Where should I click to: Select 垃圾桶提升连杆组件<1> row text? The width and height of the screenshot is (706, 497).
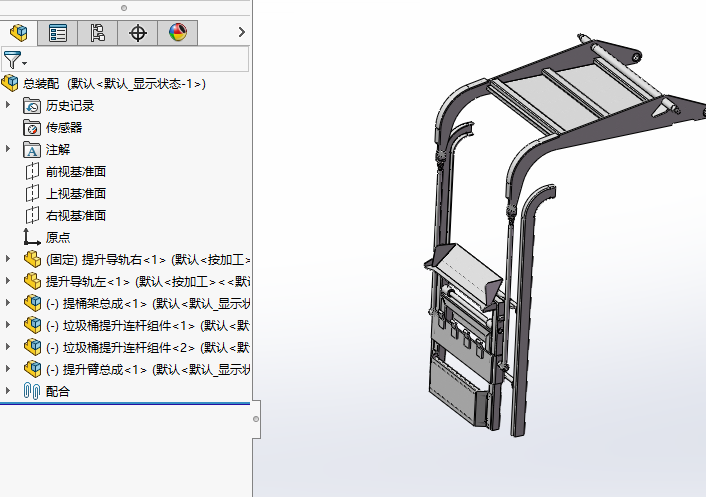148,326
